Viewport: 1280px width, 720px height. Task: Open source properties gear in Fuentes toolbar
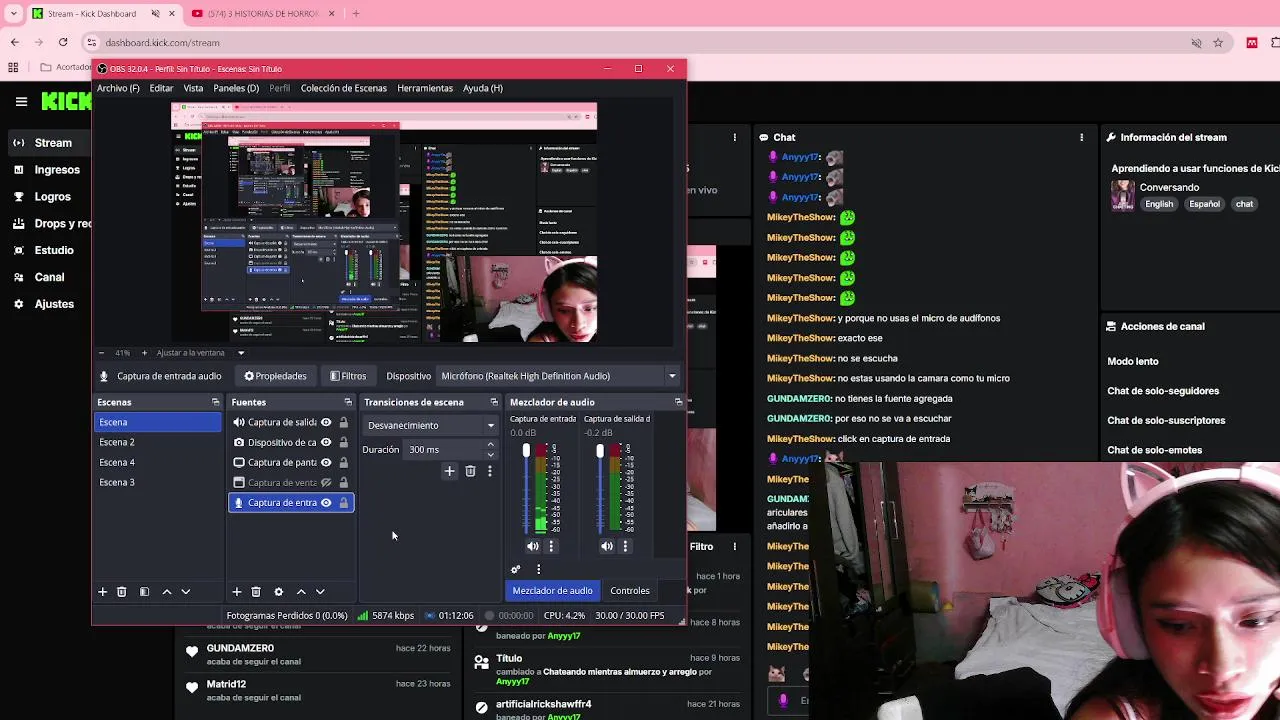coord(279,592)
